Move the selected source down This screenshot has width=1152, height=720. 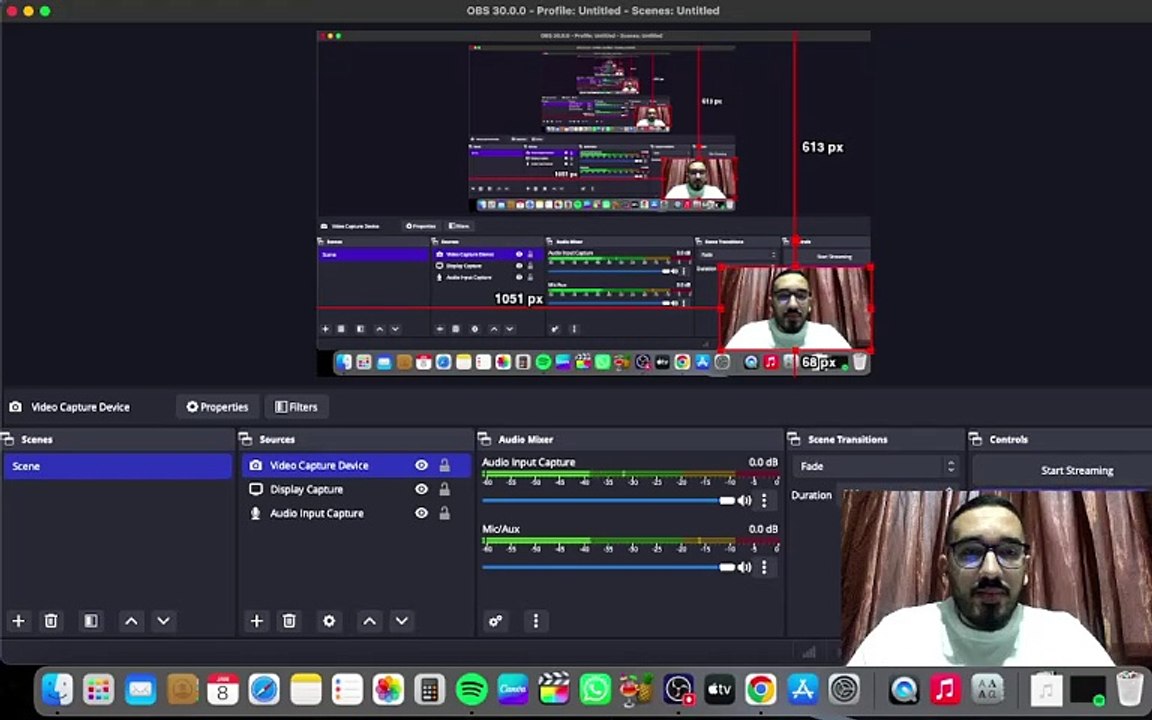pyautogui.click(x=402, y=621)
